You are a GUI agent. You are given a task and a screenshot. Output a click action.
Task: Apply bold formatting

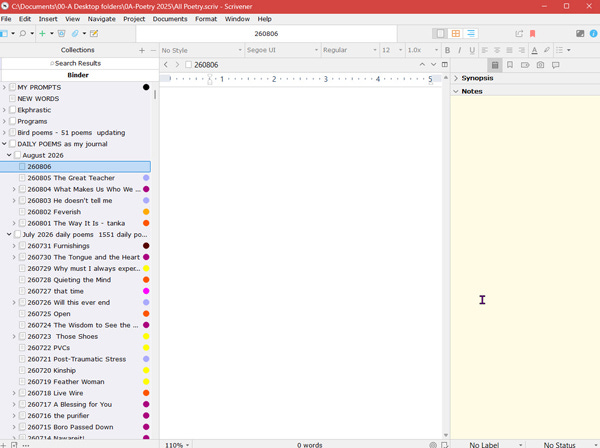447,50
